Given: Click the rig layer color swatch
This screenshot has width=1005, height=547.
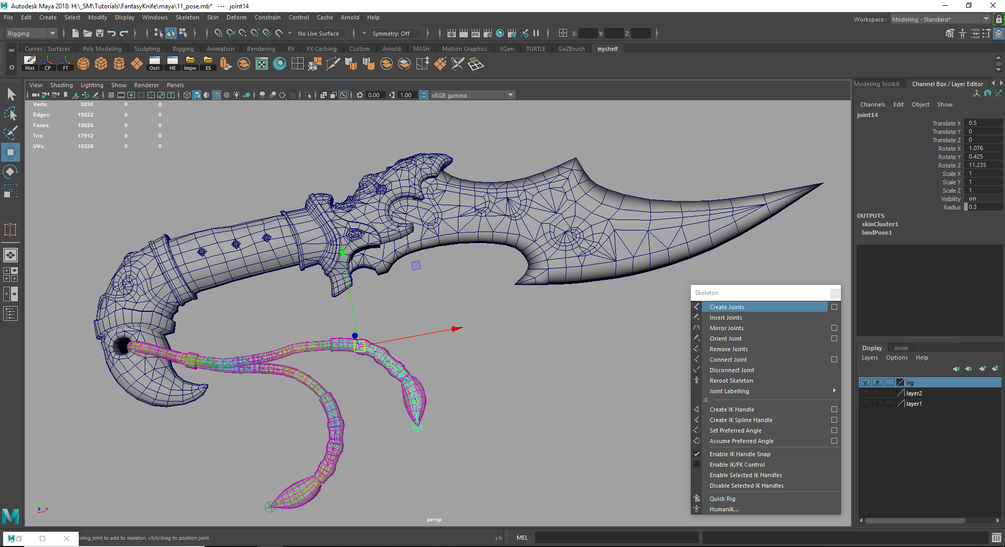Looking at the screenshot, I should 900,382.
